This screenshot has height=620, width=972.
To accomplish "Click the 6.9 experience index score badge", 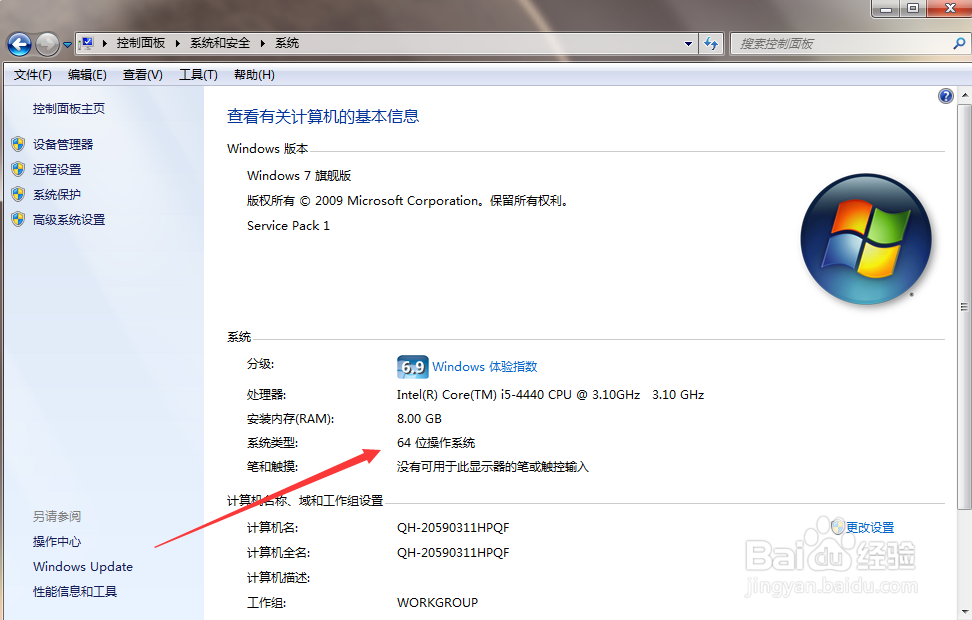I will [x=412, y=366].
